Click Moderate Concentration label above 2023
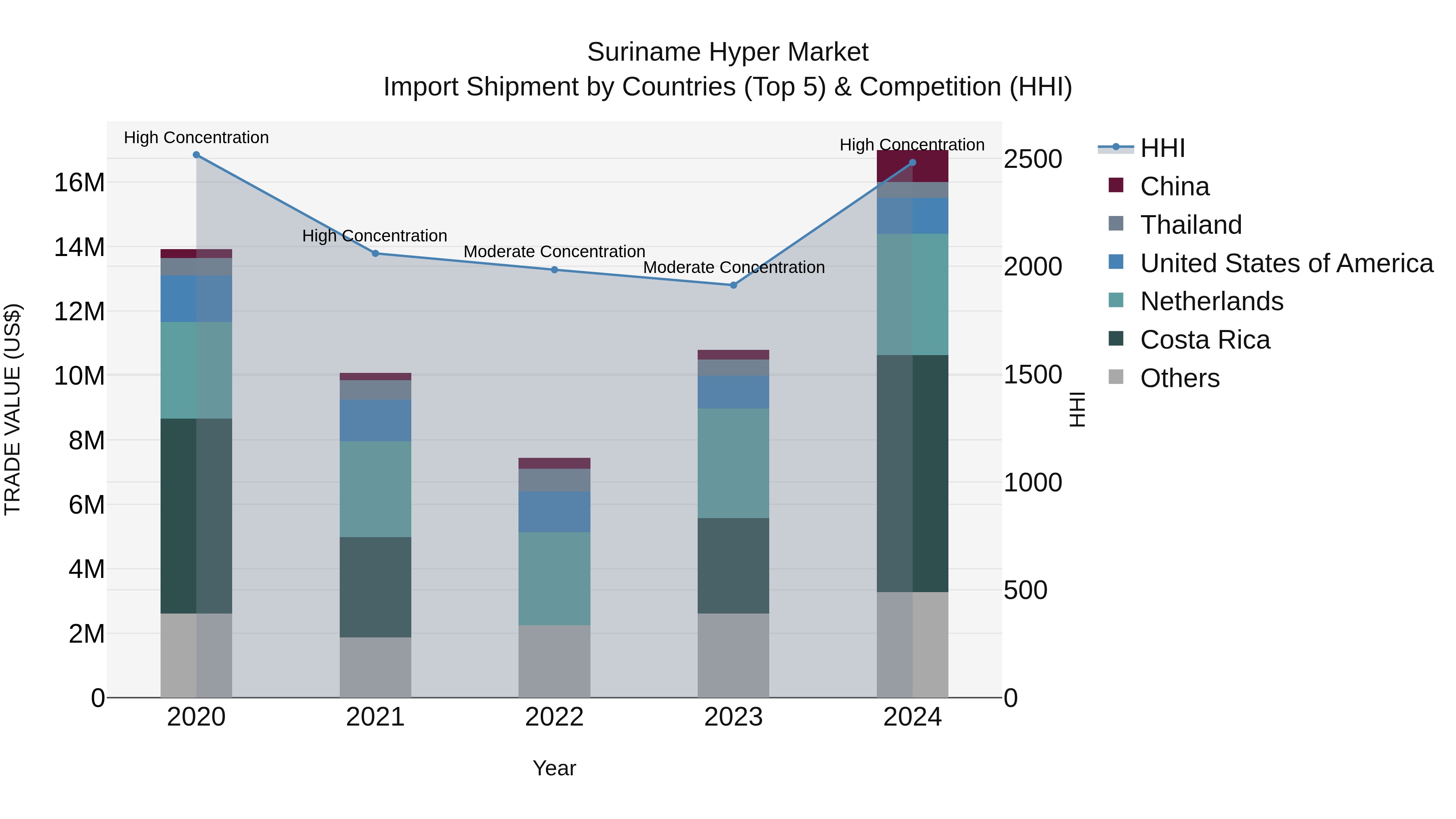The height and width of the screenshot is (819, 1456). tap(734, 267)
